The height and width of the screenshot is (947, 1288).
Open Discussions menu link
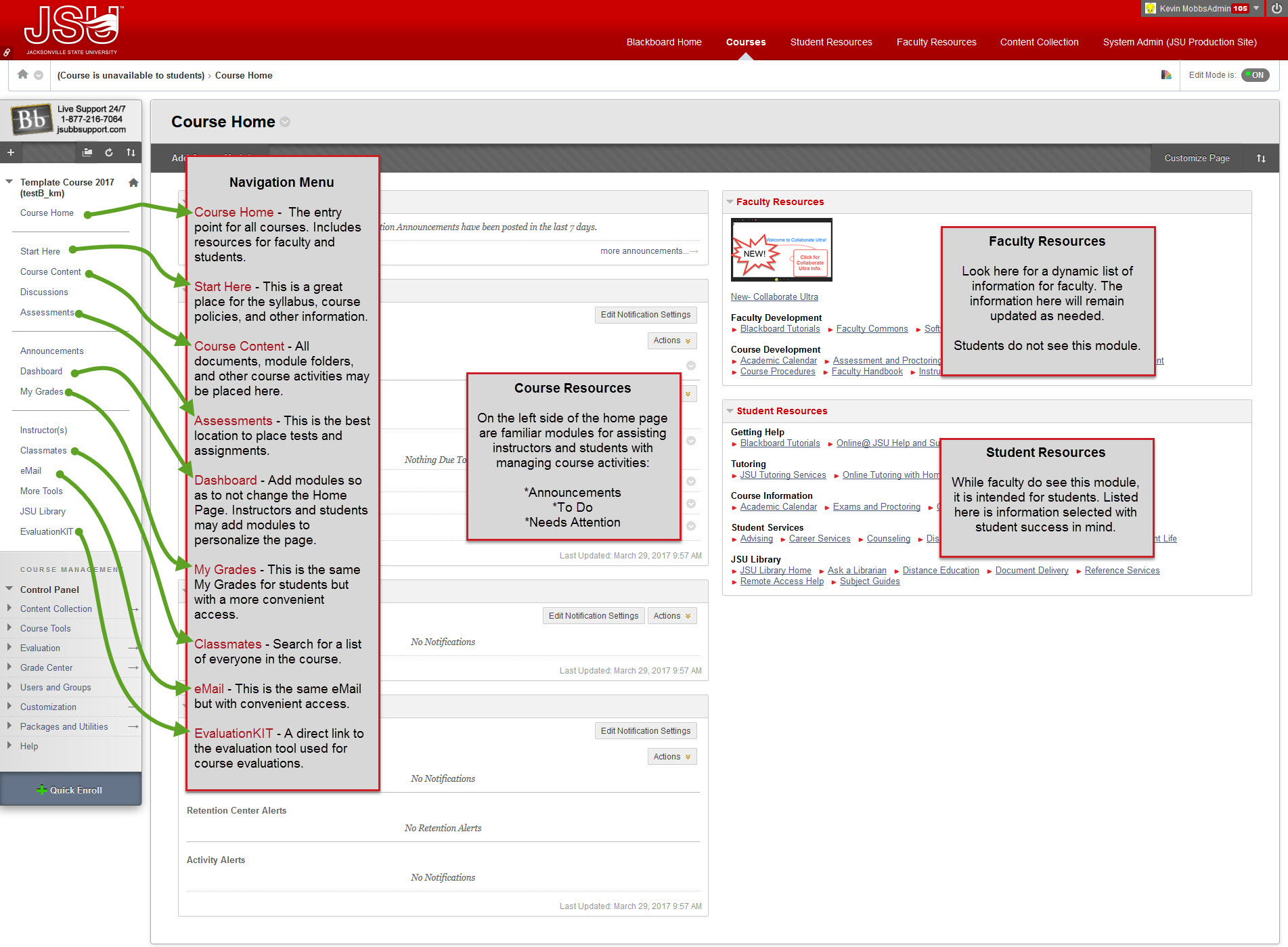pyautogui.click(x=44, y=292)
